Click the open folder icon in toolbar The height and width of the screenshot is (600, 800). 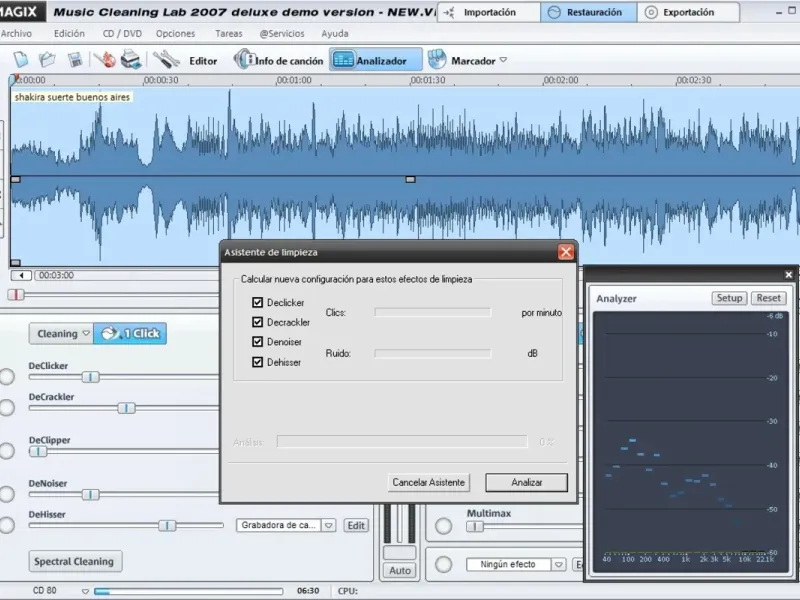[x=49, y=60]
